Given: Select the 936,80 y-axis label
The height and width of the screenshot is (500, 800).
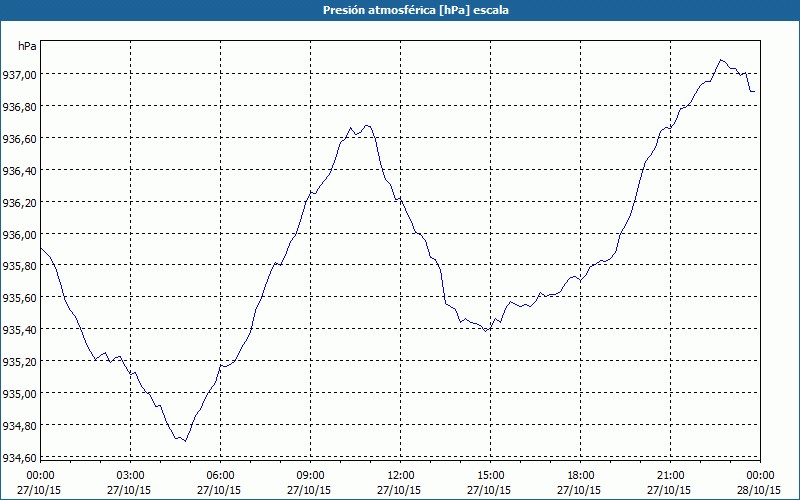Looking at the screenshot, I should click(x=19, y=107).
